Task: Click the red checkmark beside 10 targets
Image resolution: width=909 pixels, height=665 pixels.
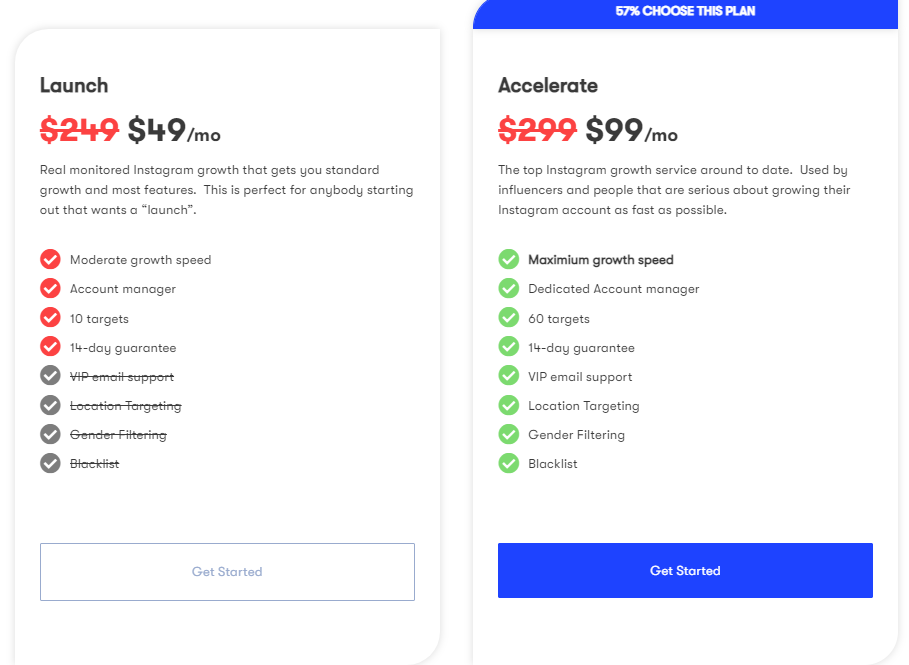Action: tap(50, 318)
